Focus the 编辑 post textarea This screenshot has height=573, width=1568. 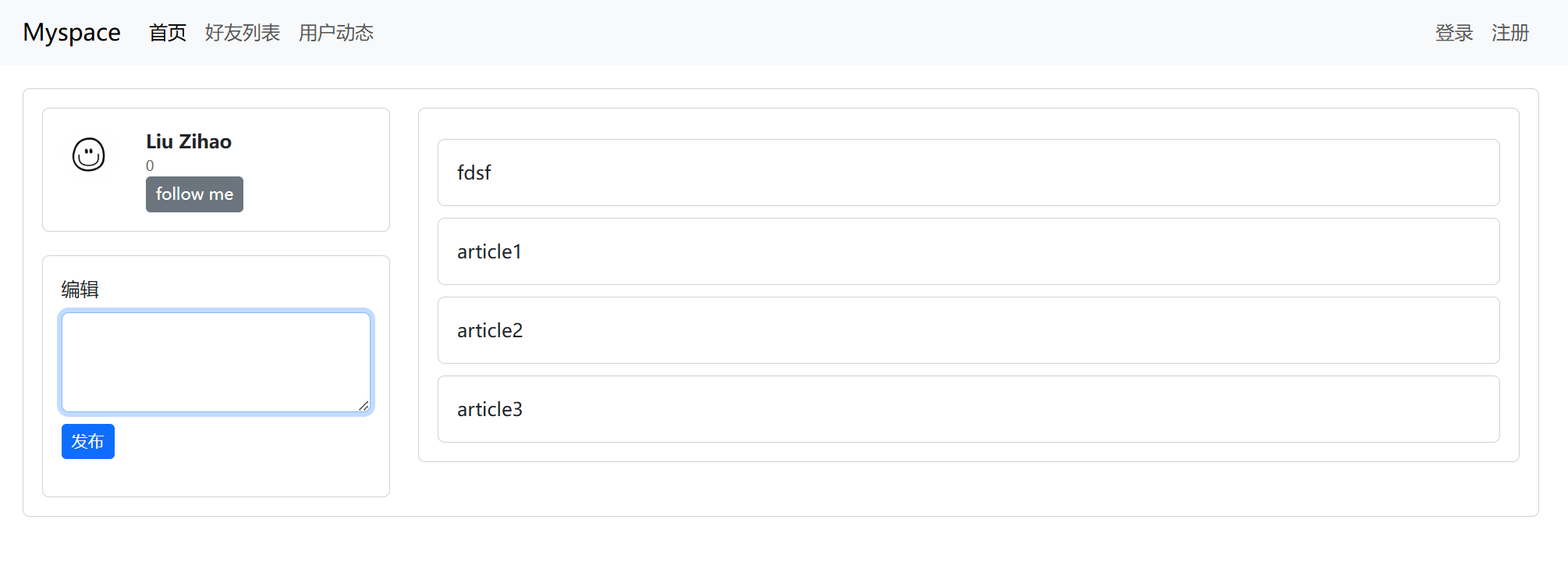click(215, 361)
